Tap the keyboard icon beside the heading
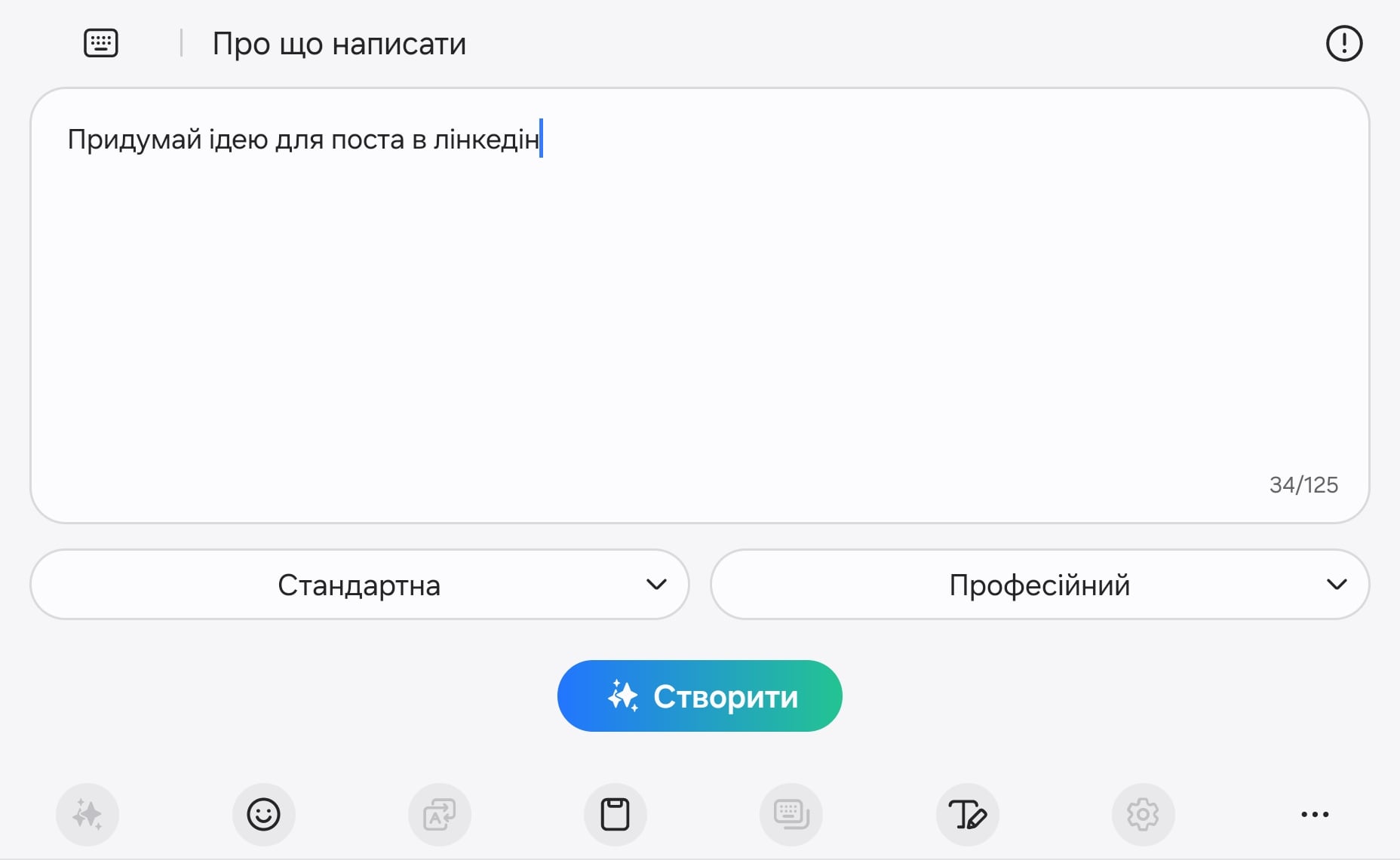Viewport: 1400px width, 860px height. pos(100,43)
